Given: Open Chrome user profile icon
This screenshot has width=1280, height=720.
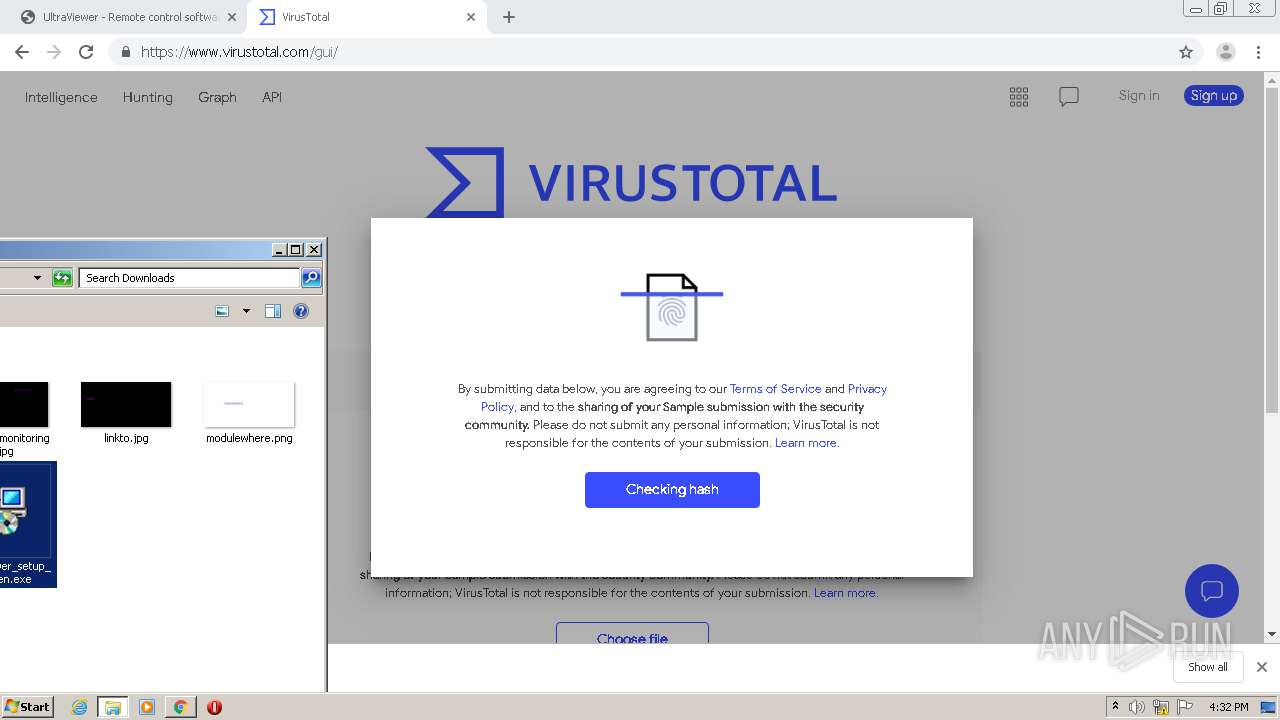Looking at the screenshot, I should point(1225,52).
